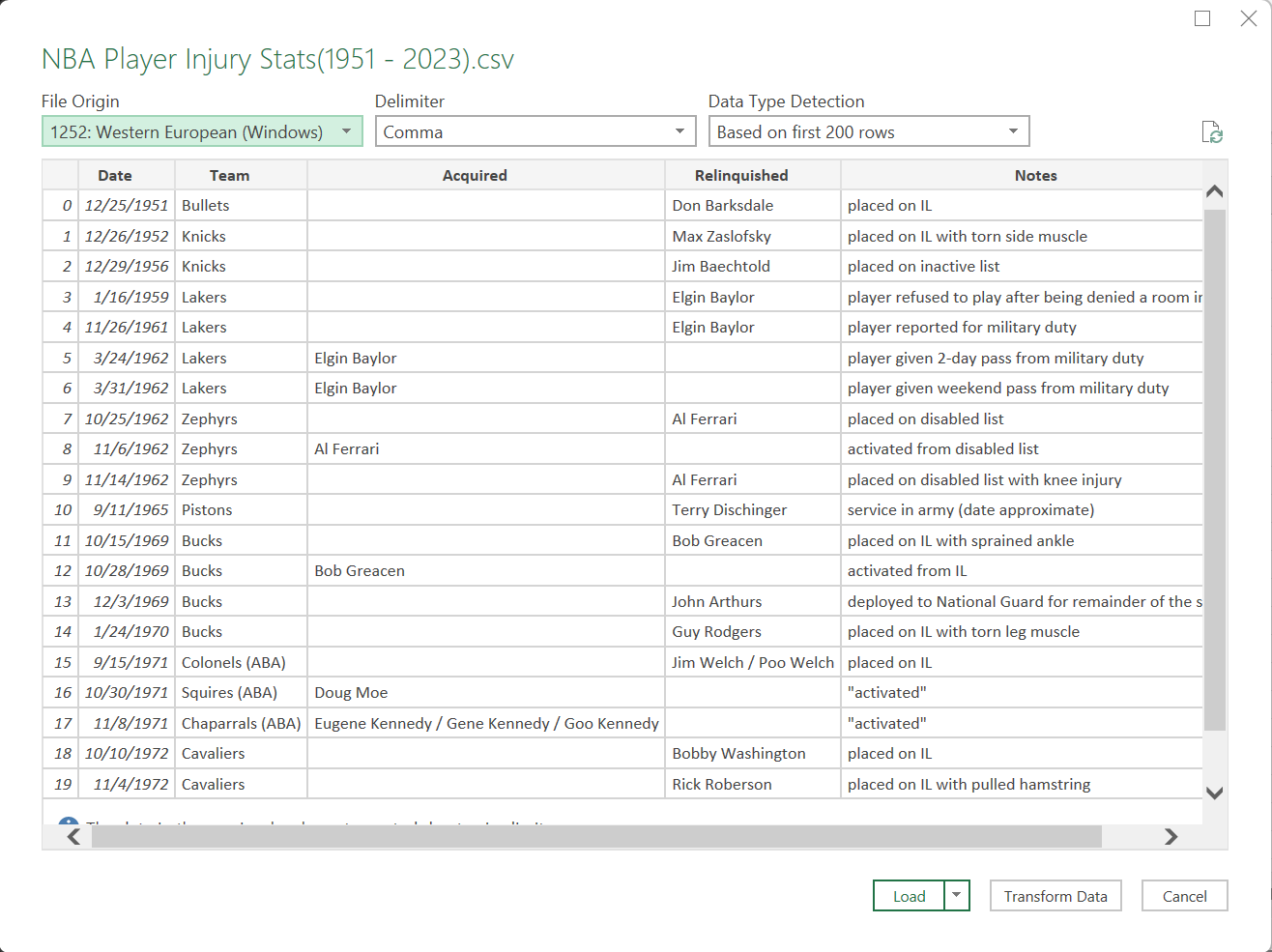The height and width of the screenshot is (952, 1272).
Task: Click the left scroll chevron under the table
Action: (x=72, y=837)
